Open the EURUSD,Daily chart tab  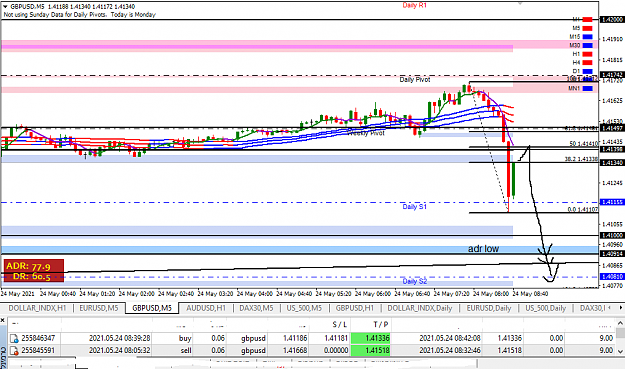489,308
